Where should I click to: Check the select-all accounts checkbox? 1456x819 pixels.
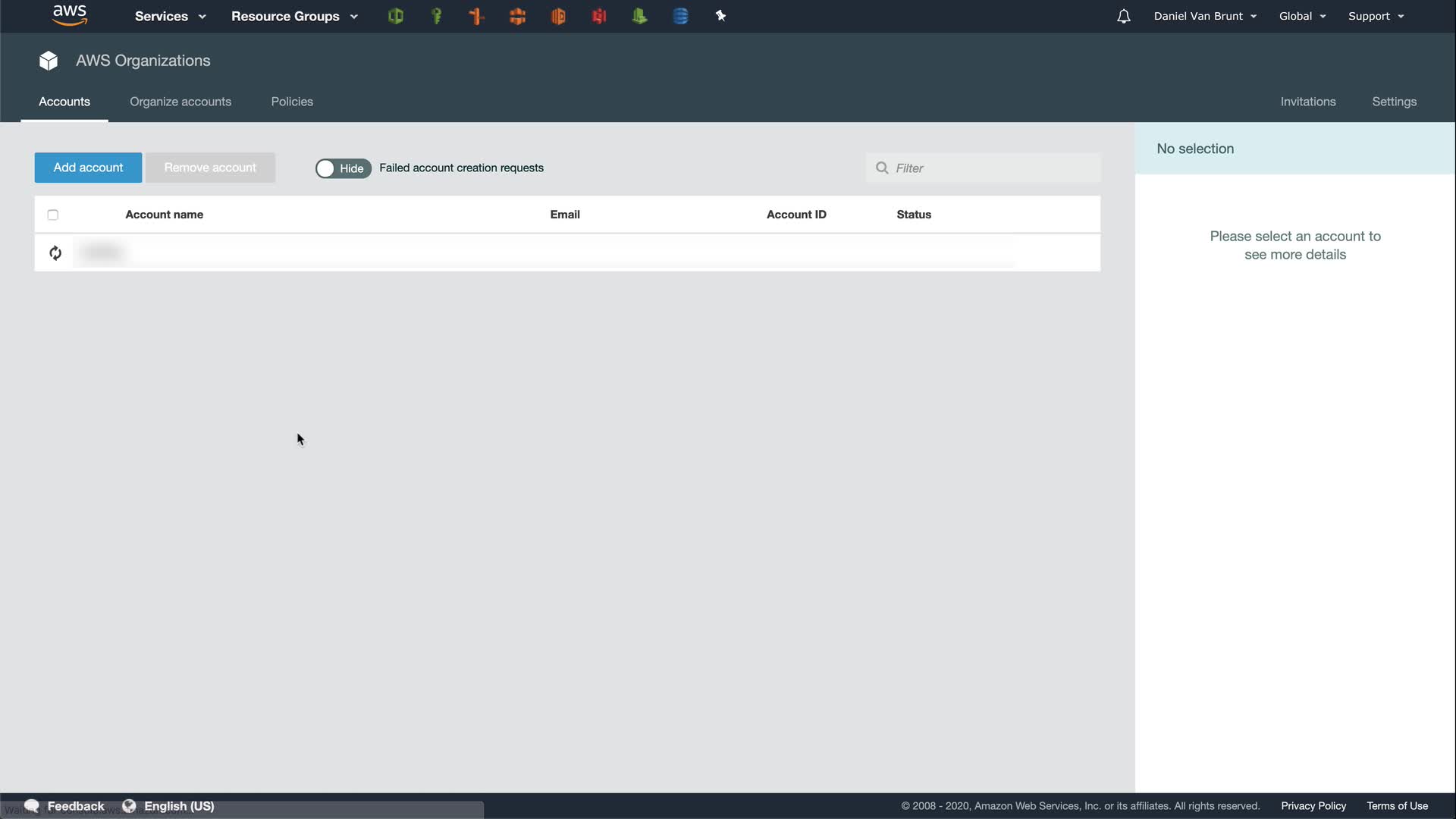[x=52, y=215]
